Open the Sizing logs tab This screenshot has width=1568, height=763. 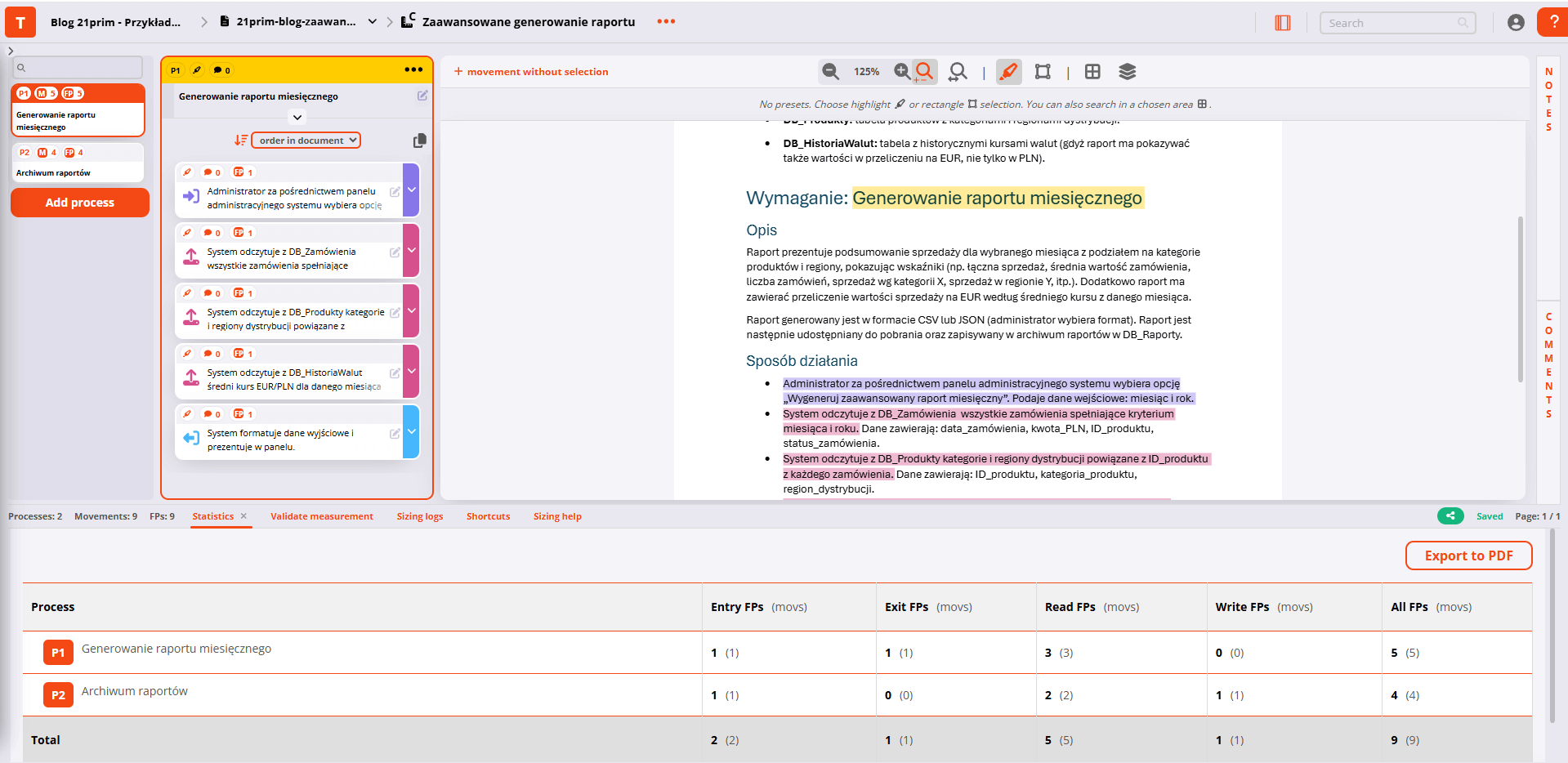[419, 516]
